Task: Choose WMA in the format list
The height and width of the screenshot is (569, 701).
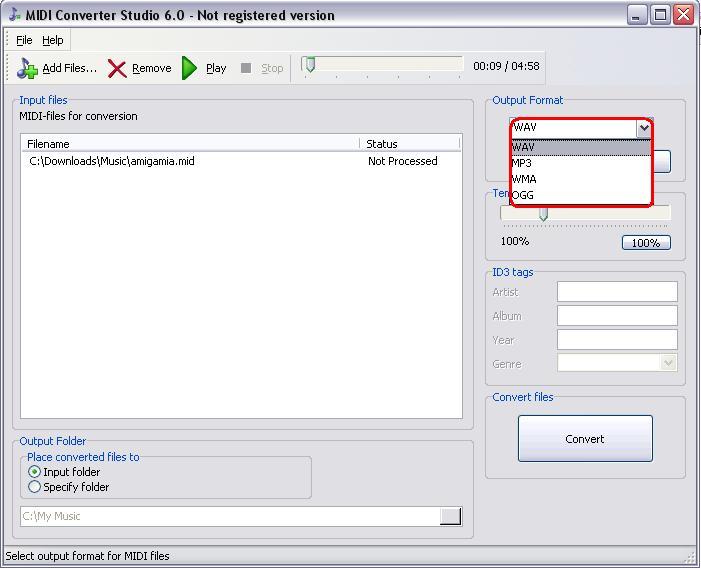Action: (x=581, y=179)
